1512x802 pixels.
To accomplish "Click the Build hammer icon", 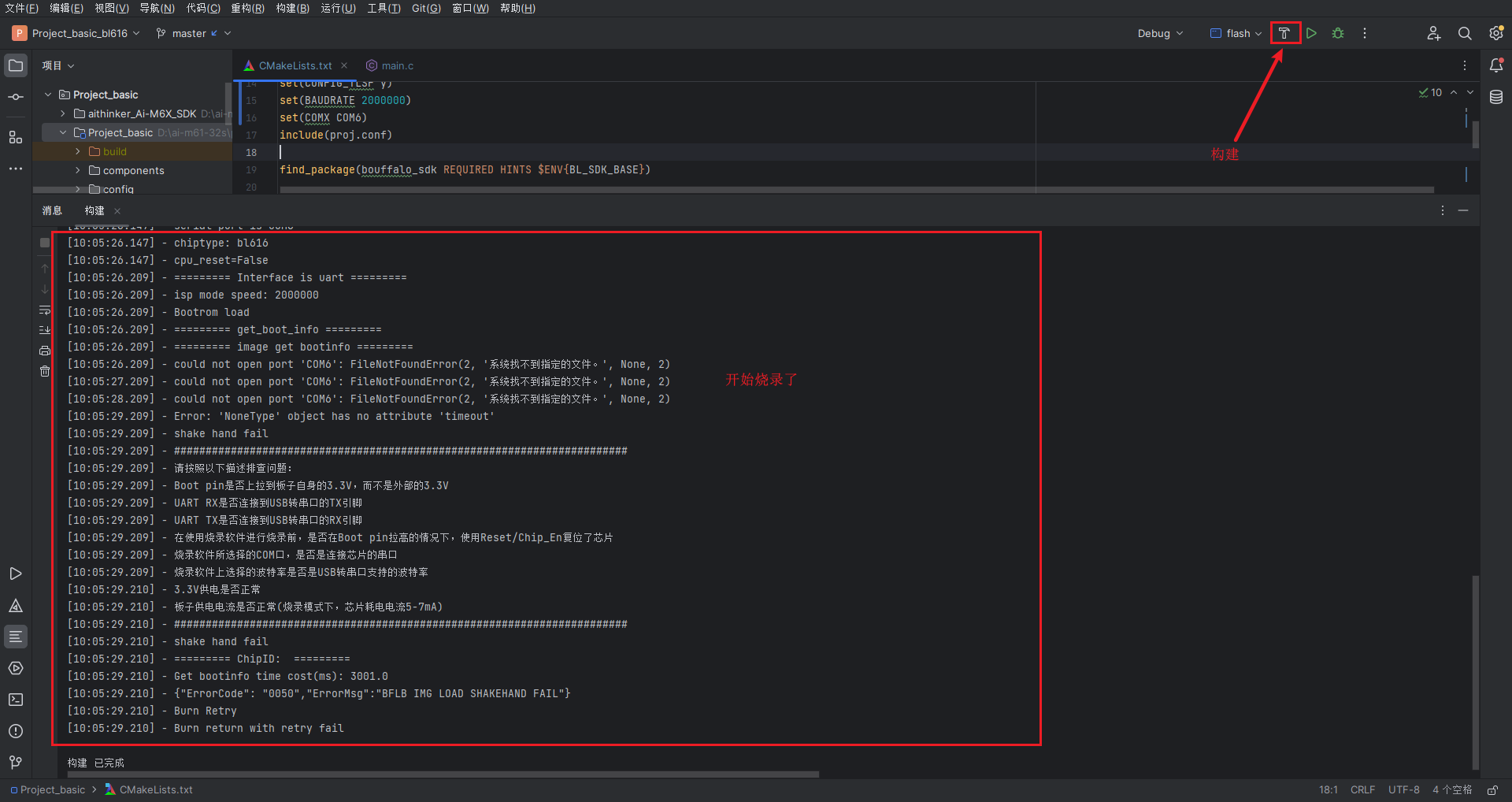I will [1284, 33].
